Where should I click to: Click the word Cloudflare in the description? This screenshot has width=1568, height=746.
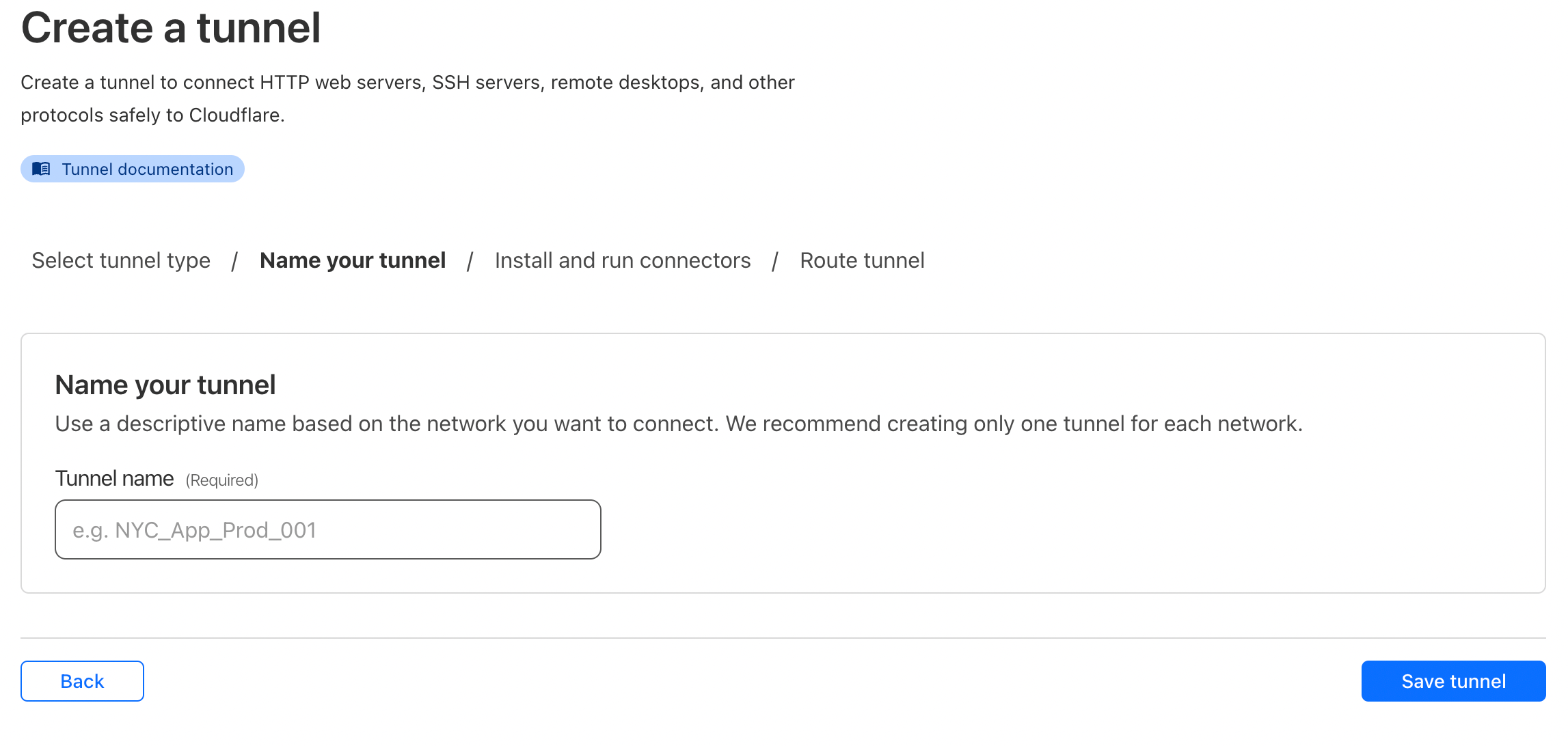tap(235, 115)
